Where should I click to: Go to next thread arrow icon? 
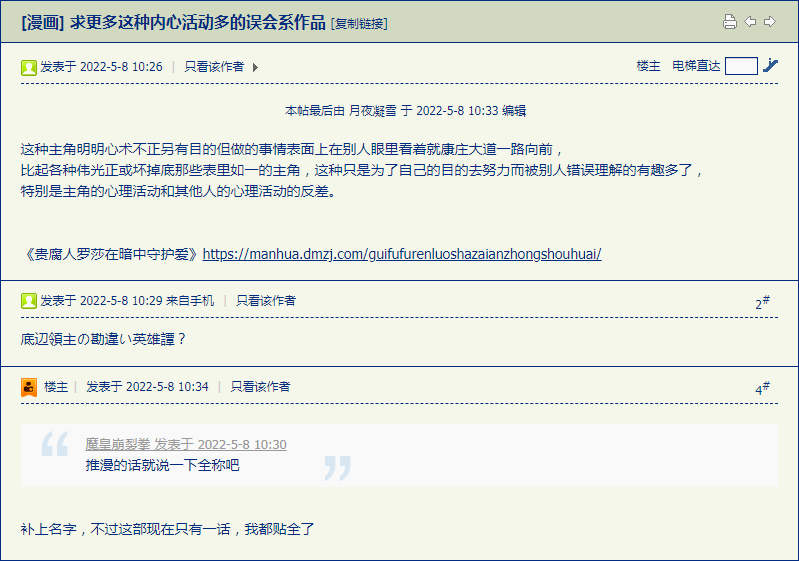tap(770, 22)
